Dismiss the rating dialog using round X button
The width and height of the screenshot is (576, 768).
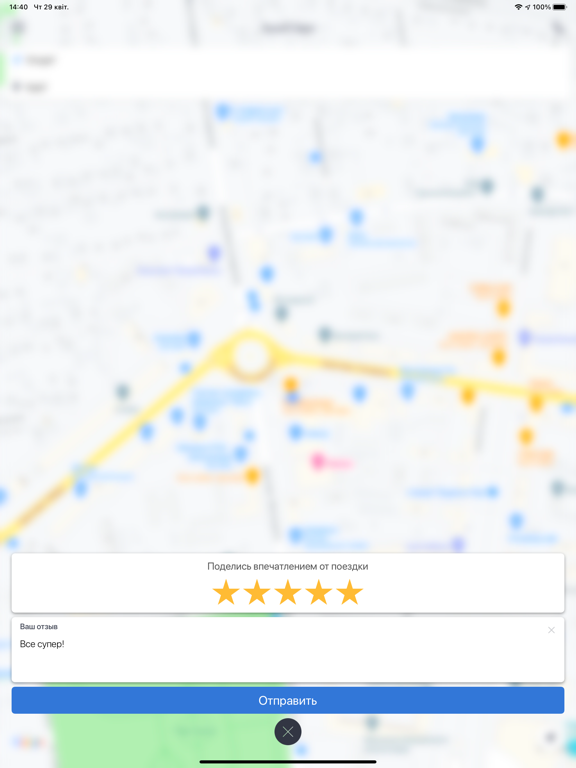coord(288,732)
